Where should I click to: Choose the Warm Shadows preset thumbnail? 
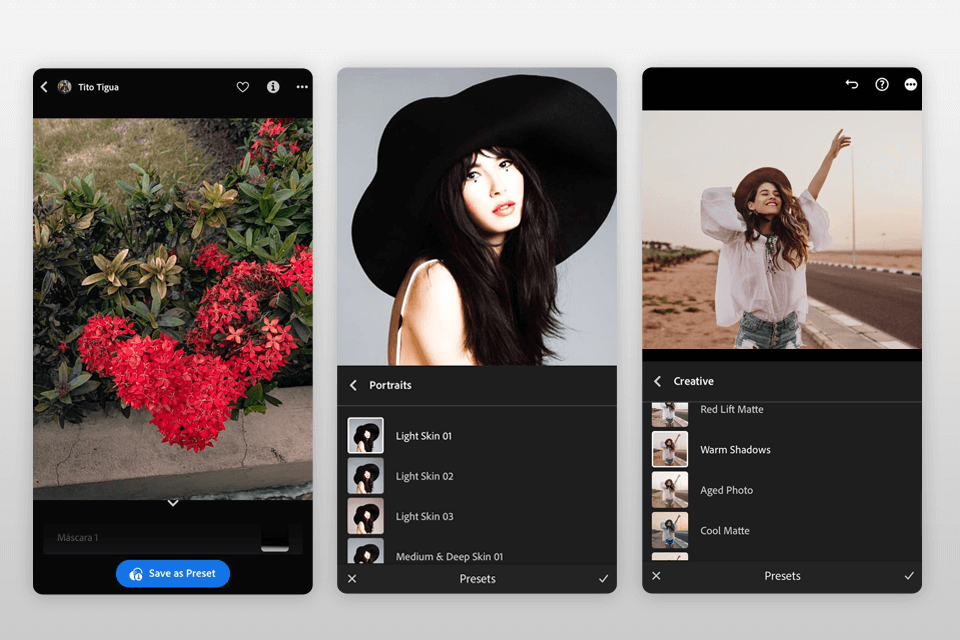(x=670, y=449)
